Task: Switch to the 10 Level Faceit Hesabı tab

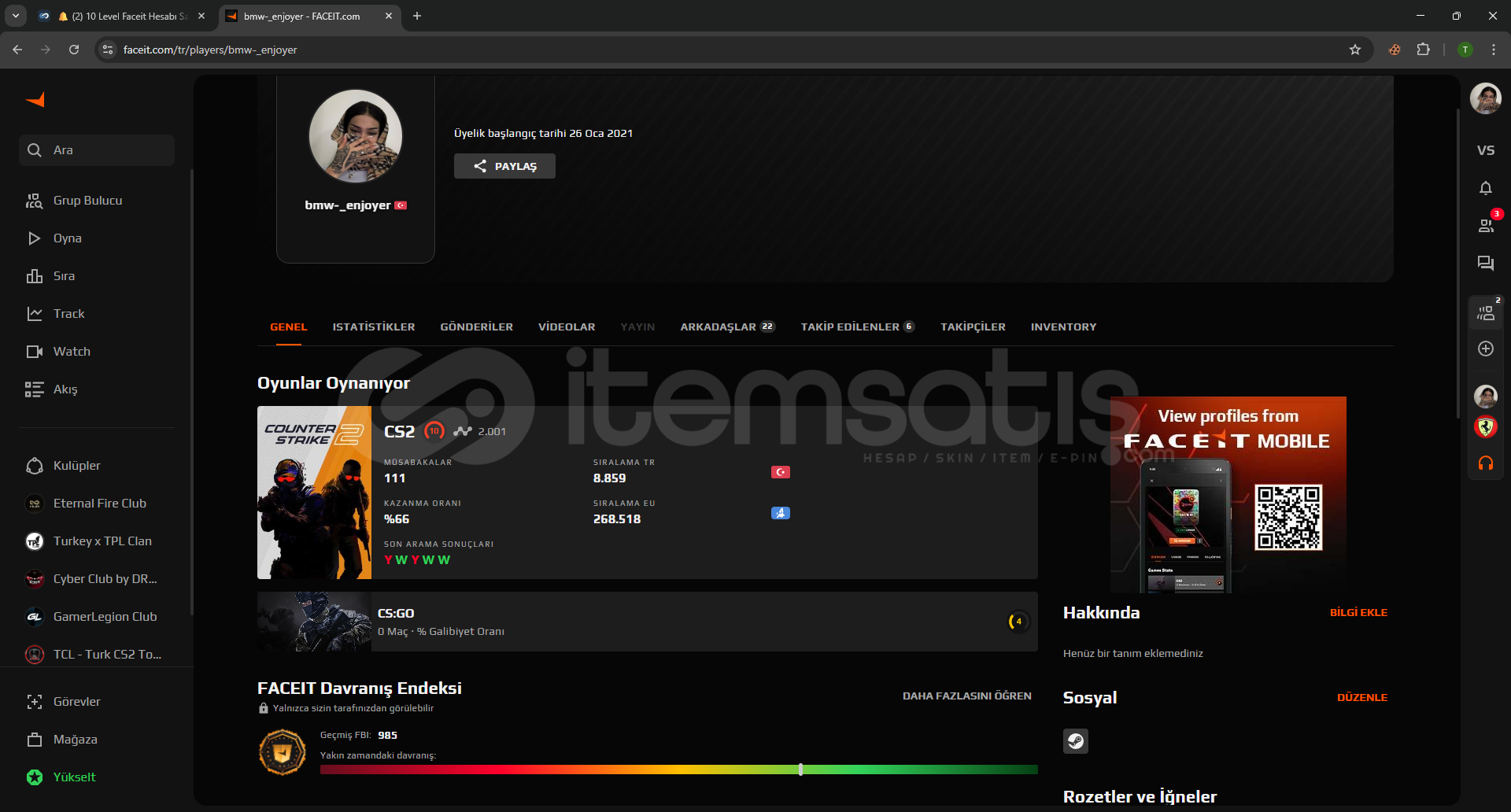Action: click(x=124, y=16)
